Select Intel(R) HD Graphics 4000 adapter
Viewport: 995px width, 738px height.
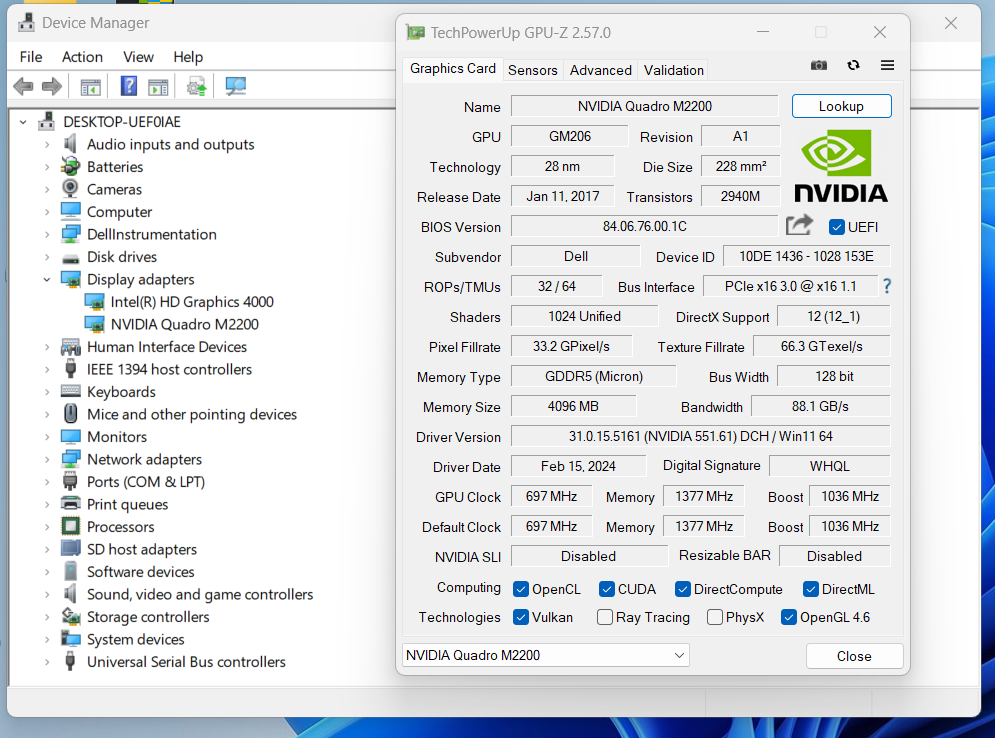pos(192,302)
